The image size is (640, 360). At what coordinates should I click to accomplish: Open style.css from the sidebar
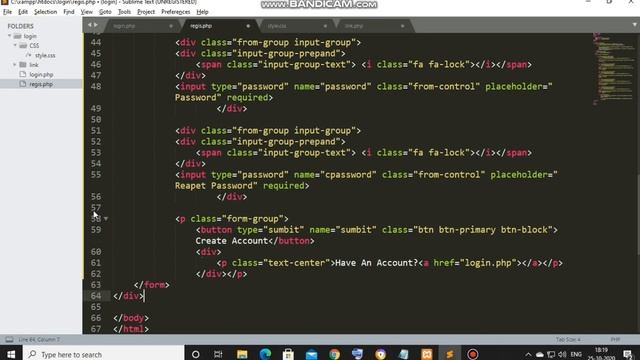pos(45,55)
